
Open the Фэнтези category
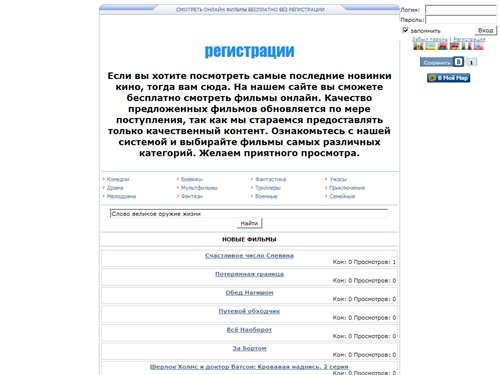(x=191, y=196)
